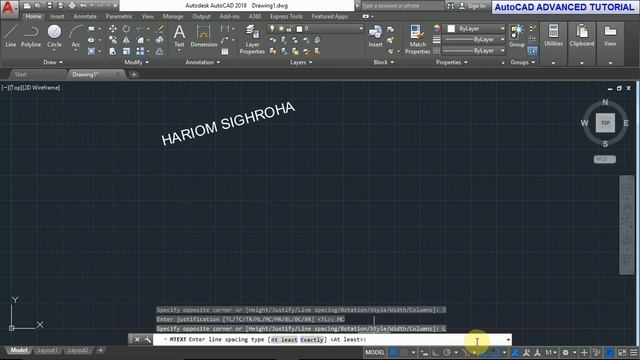The image size is (640, 360).
Task: Click the Save icon in quick access
Action: (49, 6)
